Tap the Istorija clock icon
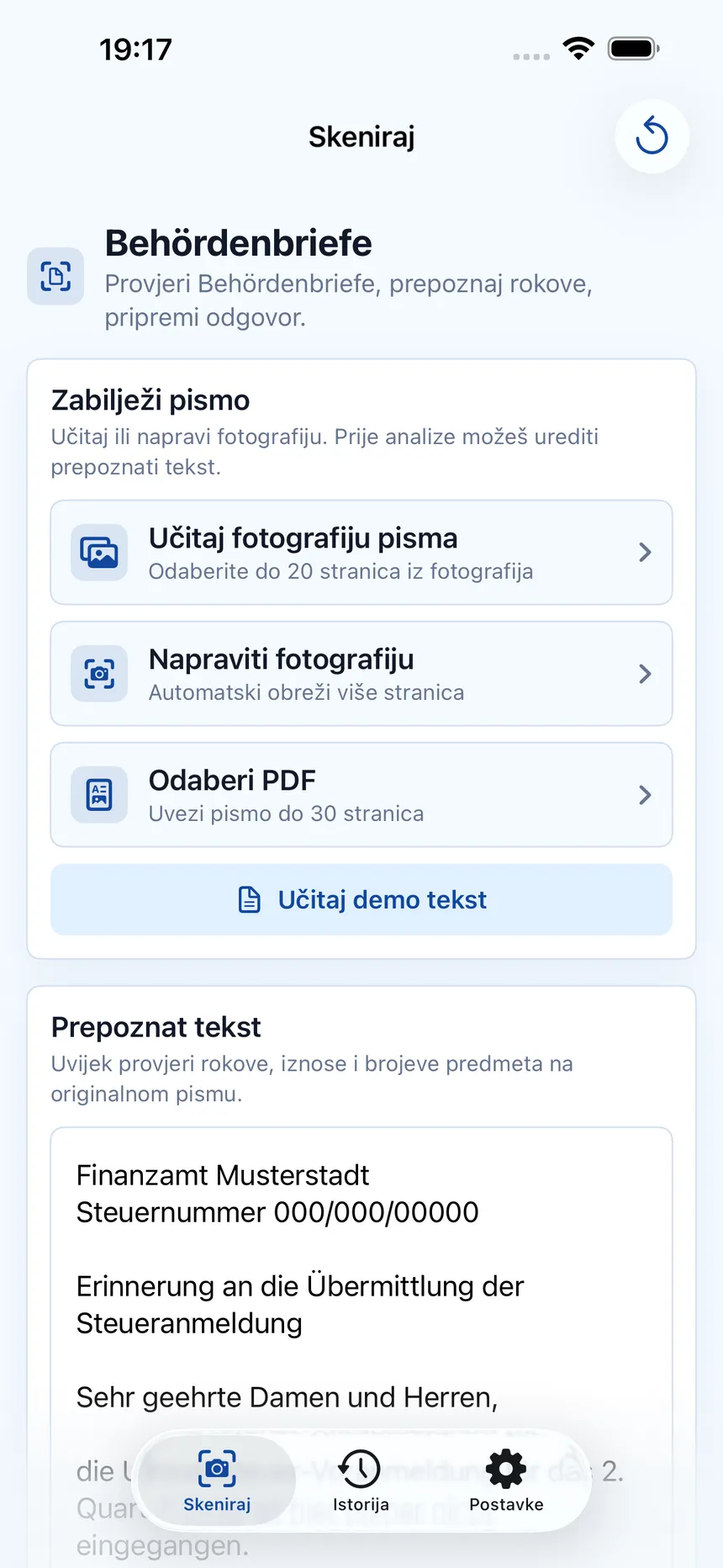The image size is (723, 1568). pyautogui.click(x=361, y=1469)
